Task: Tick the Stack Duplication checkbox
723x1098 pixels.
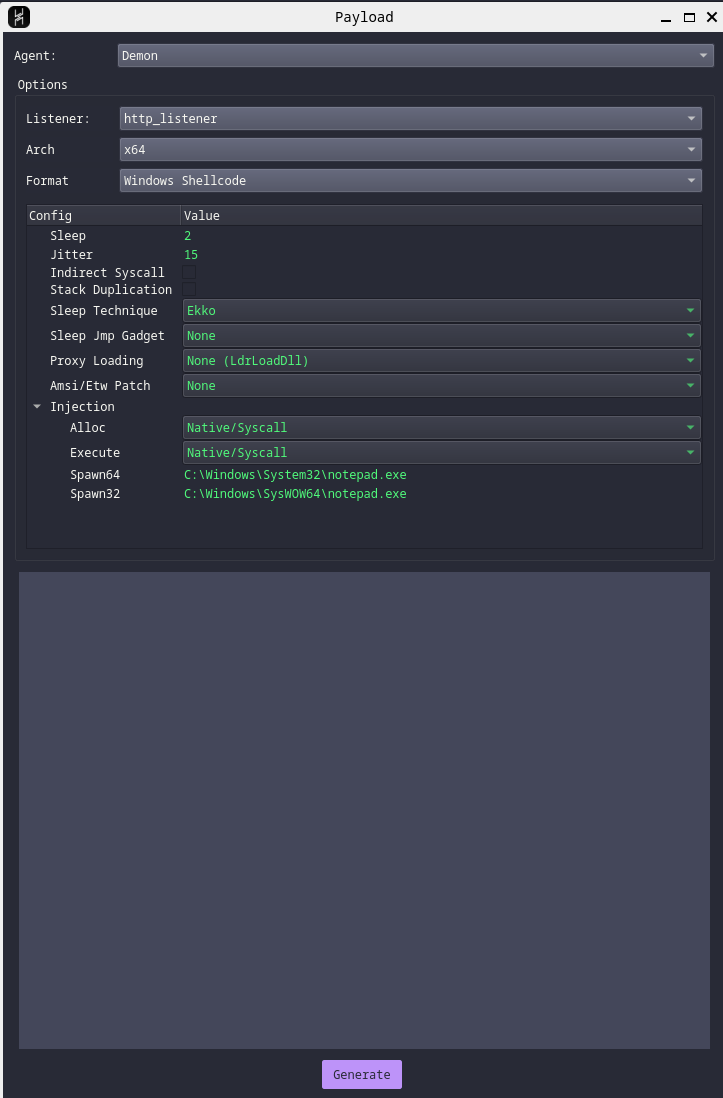Action: (x=189, y=289)
